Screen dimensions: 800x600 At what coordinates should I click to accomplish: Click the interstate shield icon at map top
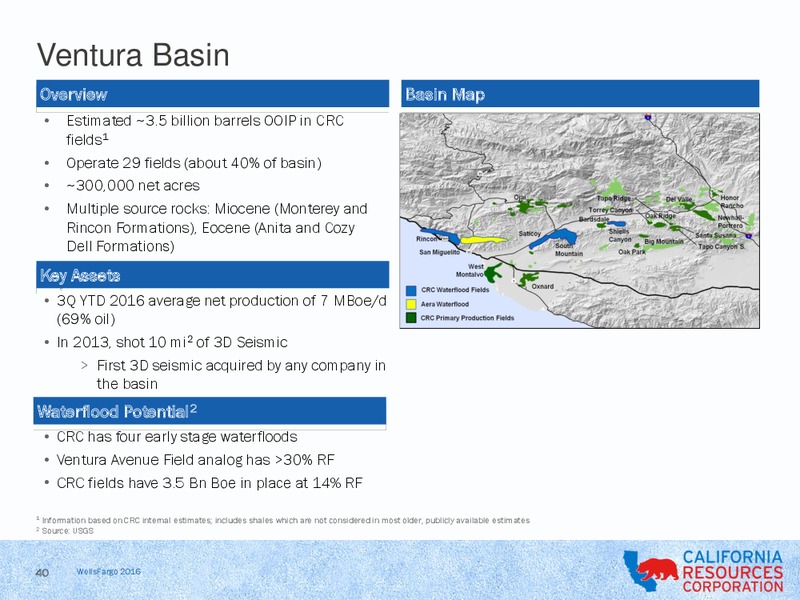(x=648, y=117)
